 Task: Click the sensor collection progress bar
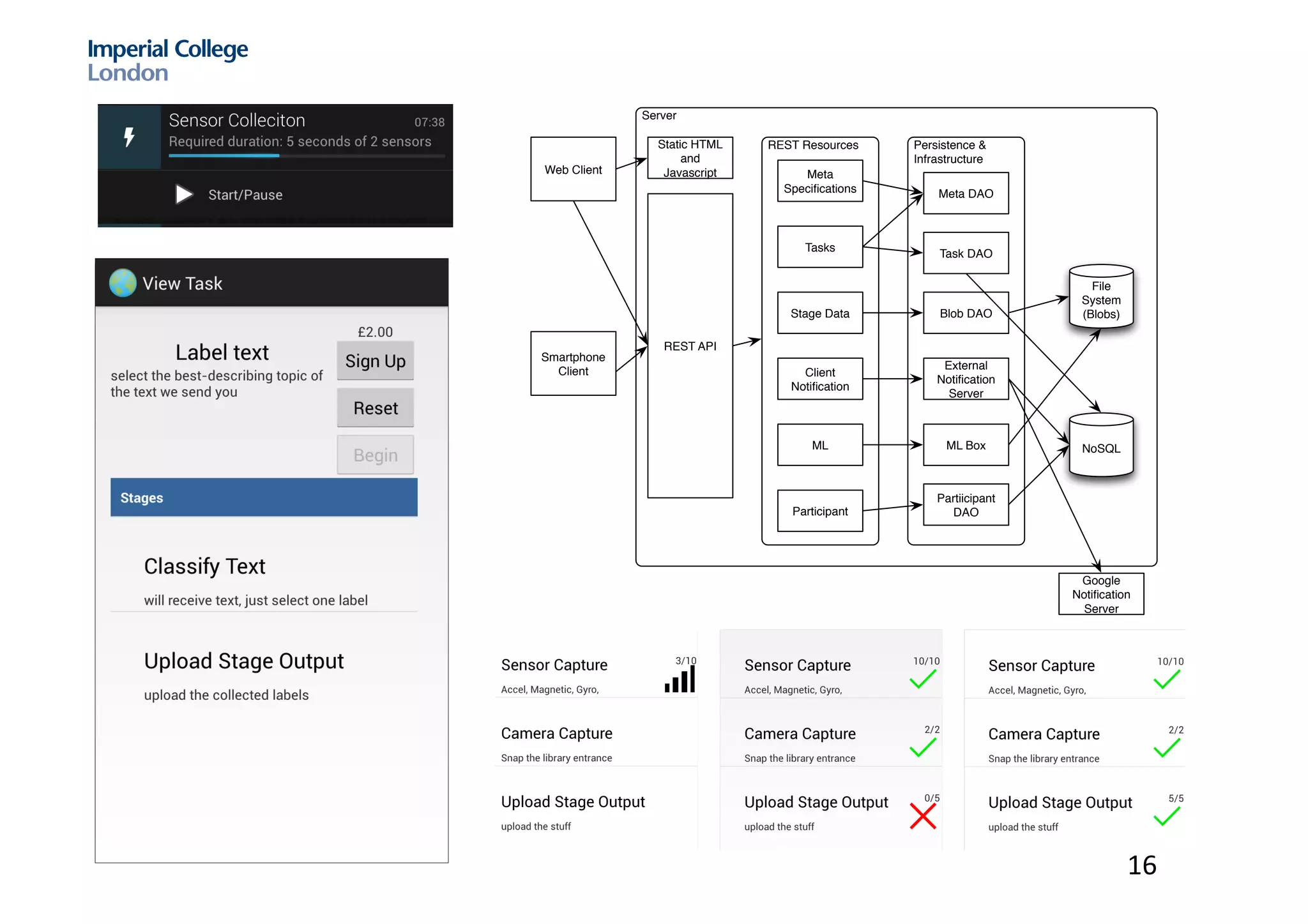point(307,155)
